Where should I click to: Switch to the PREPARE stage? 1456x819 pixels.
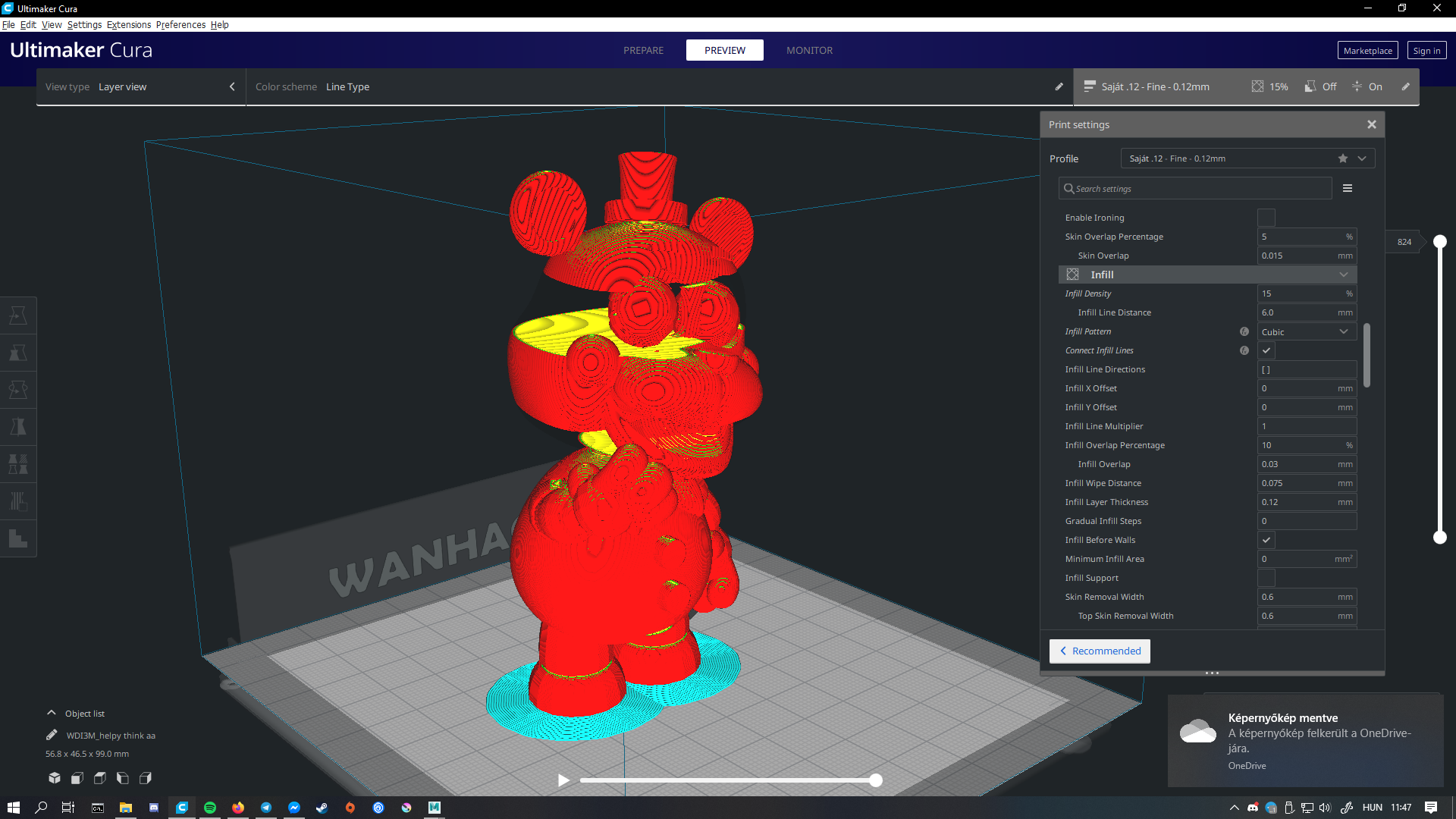point(643,50)
